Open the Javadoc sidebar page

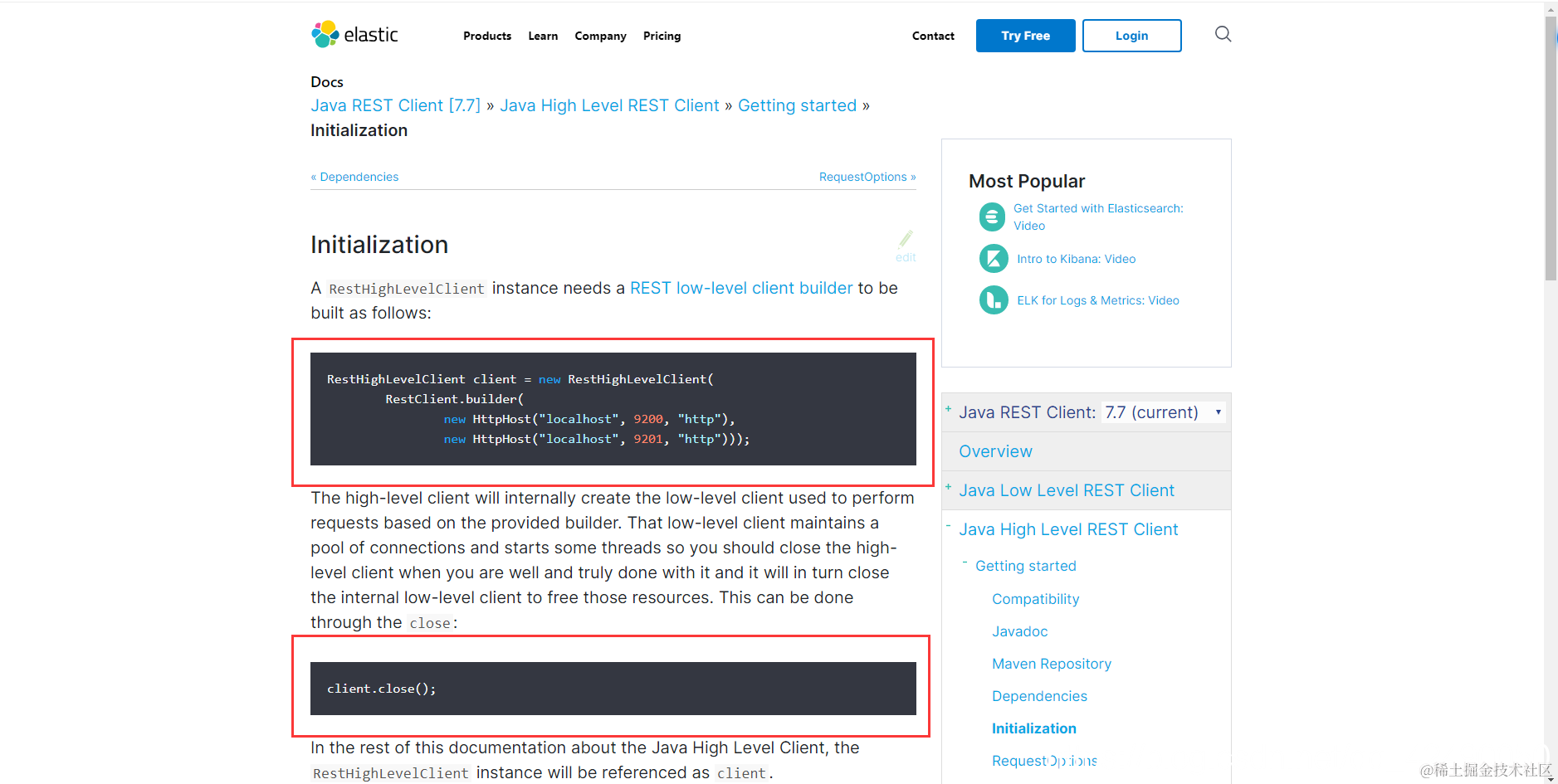(1019, 631)
